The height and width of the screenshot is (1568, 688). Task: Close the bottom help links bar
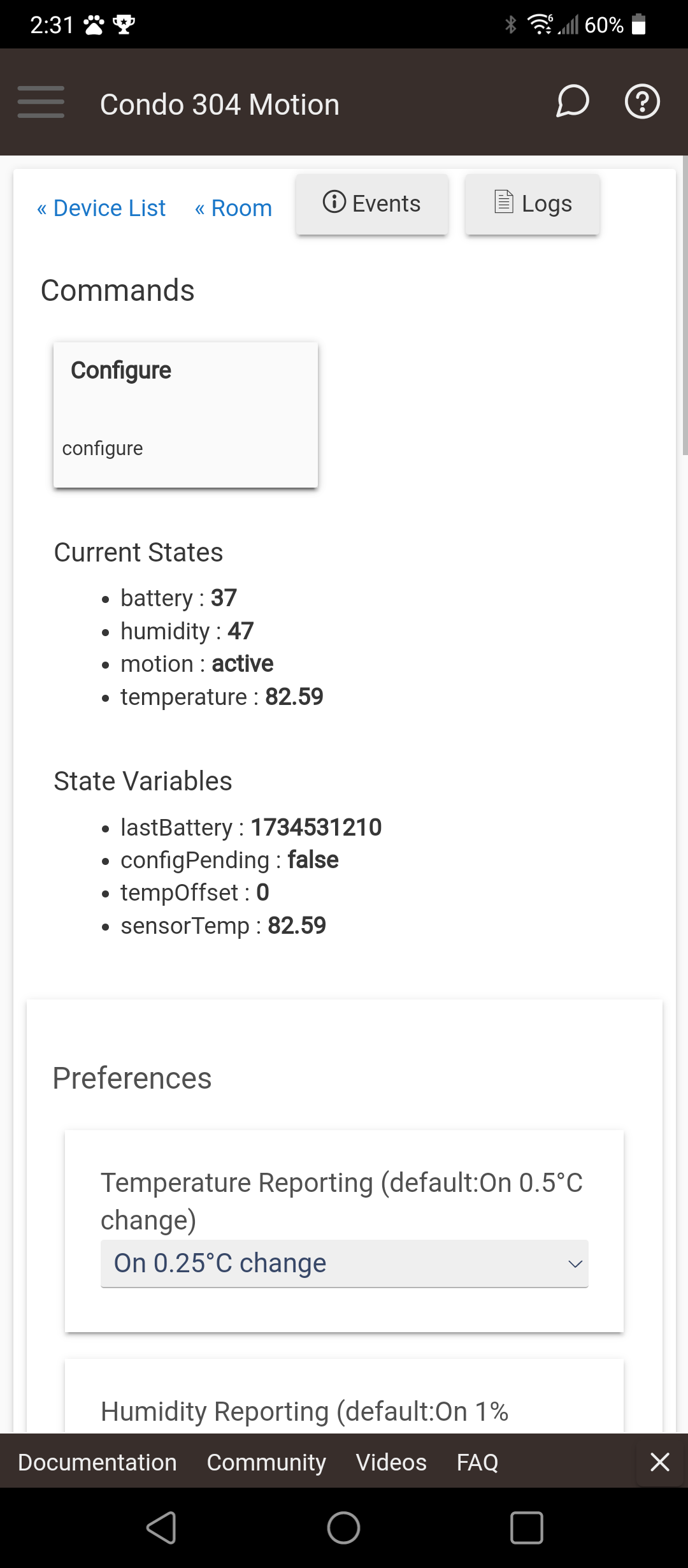point(659,1462)
